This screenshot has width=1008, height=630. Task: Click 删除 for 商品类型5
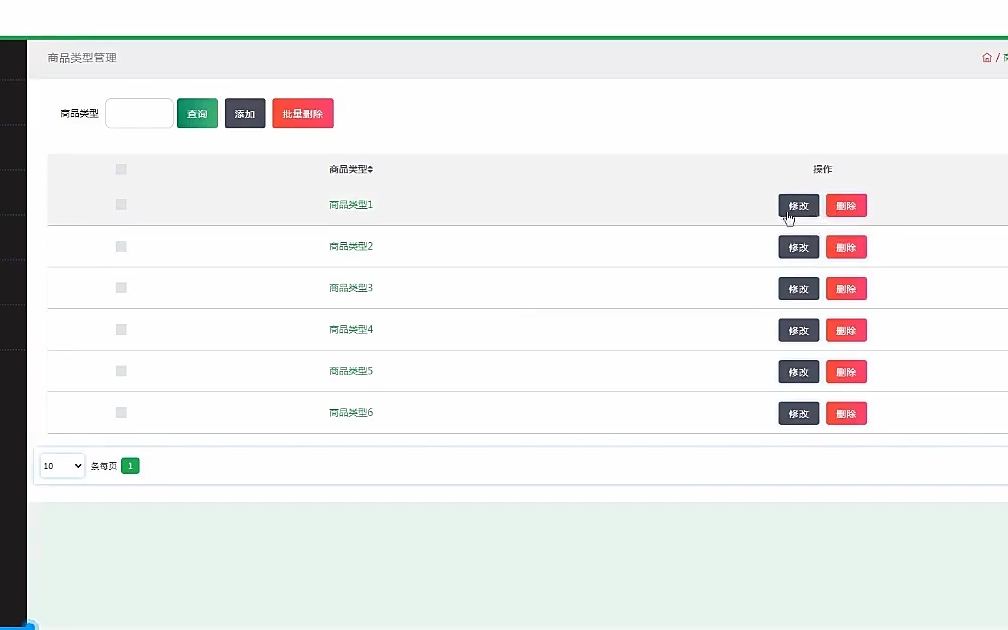(846, 372)
